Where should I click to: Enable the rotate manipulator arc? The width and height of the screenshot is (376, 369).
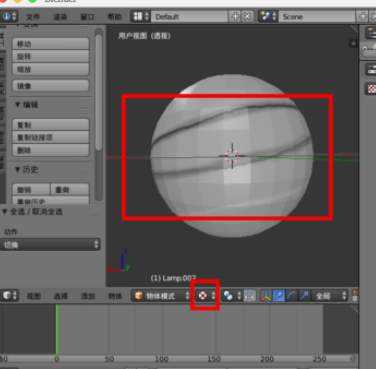tap(291, 295)
